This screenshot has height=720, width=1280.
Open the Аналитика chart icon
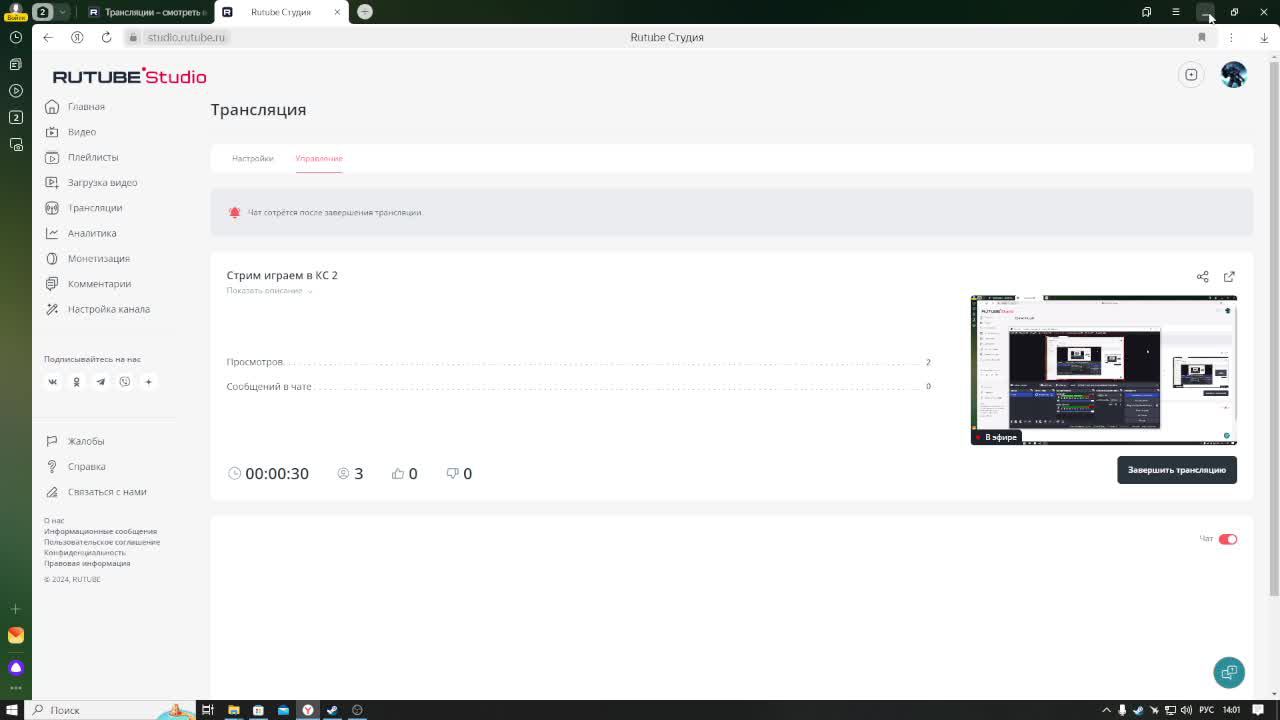pyautogui.click(x=52, y=233)
